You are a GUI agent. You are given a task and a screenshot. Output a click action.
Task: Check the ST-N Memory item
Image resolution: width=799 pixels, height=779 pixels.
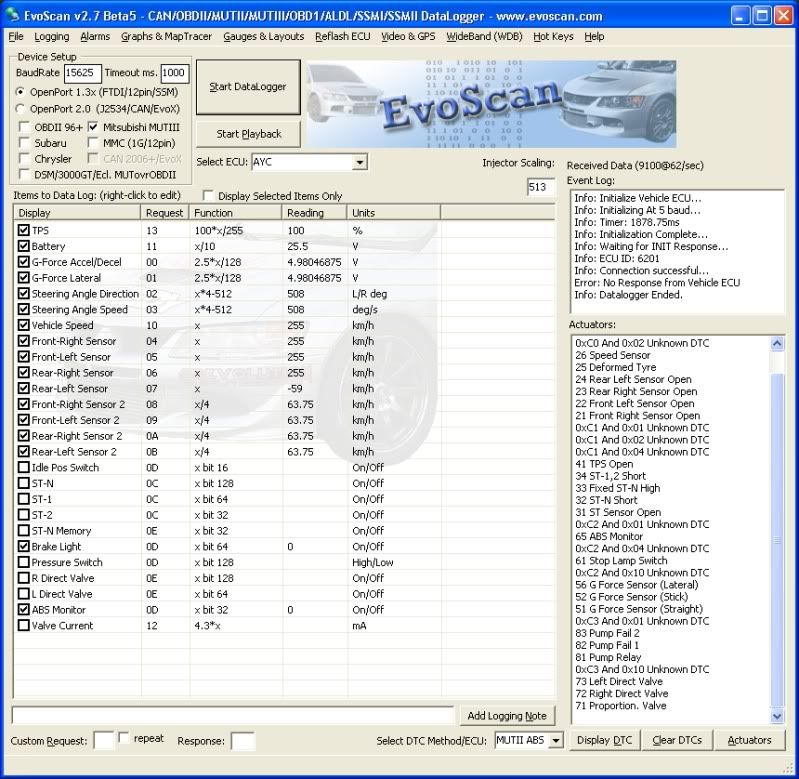pyautogui.click(x=23, y=530)
